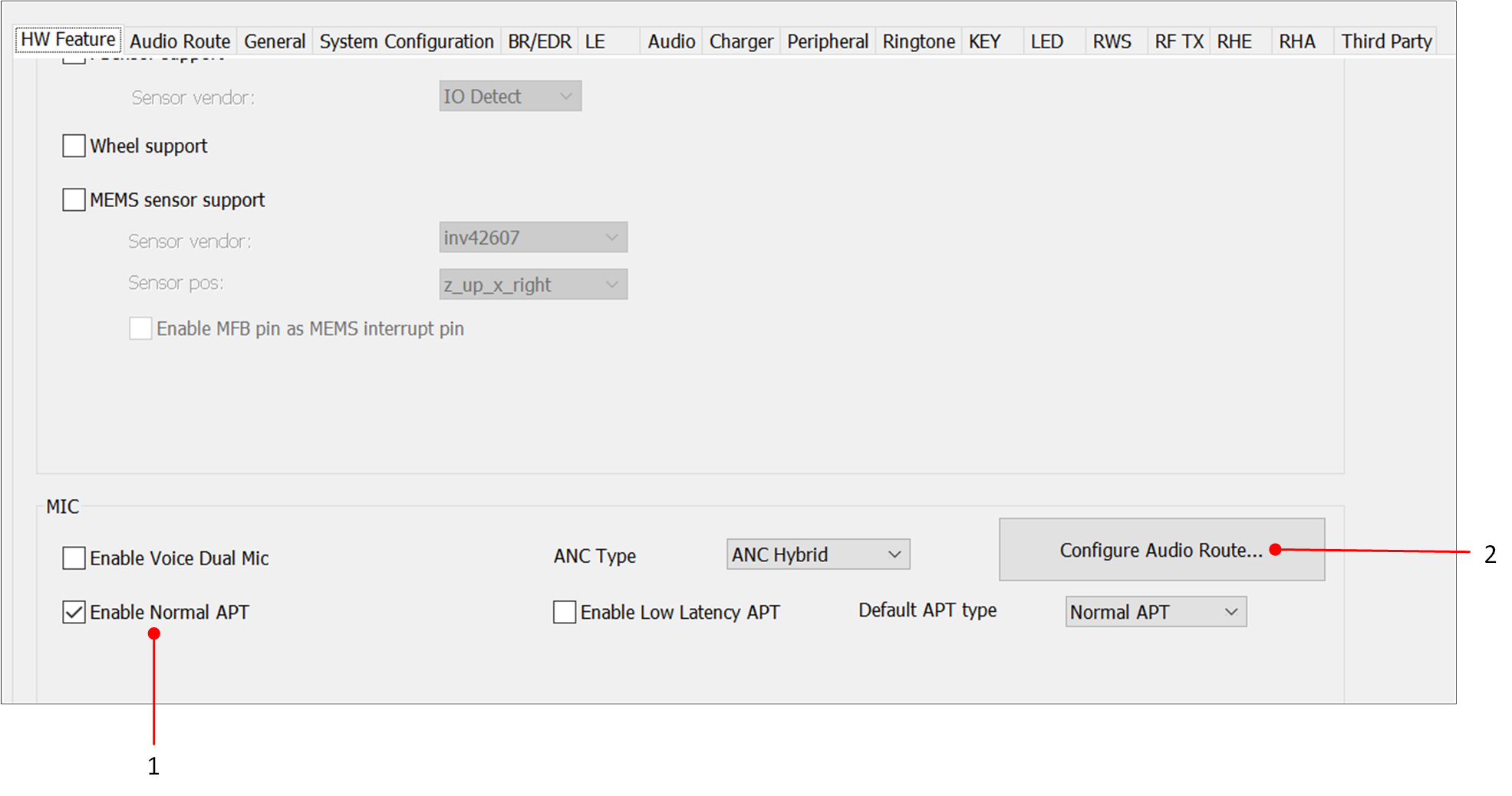Uncheck Enable Normal APT

74,612
